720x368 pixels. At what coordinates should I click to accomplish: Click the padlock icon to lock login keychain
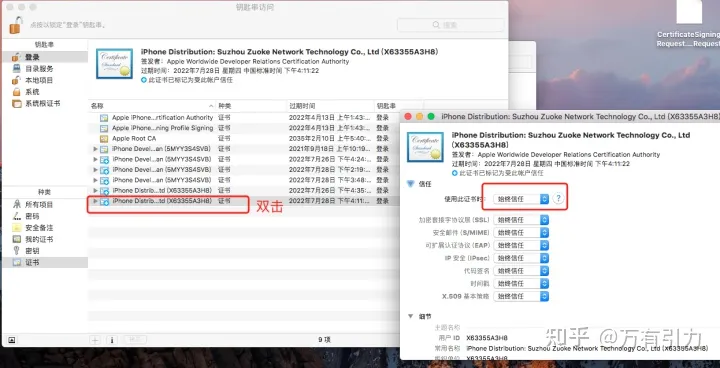pyautogui.click(x=15, y=25)
